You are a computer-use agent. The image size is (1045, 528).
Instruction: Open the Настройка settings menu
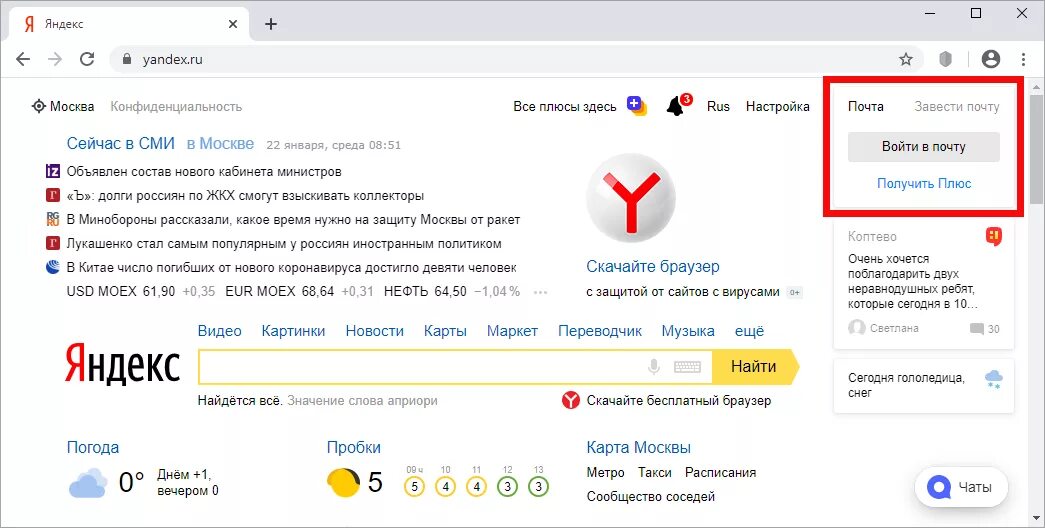(778, 106)
